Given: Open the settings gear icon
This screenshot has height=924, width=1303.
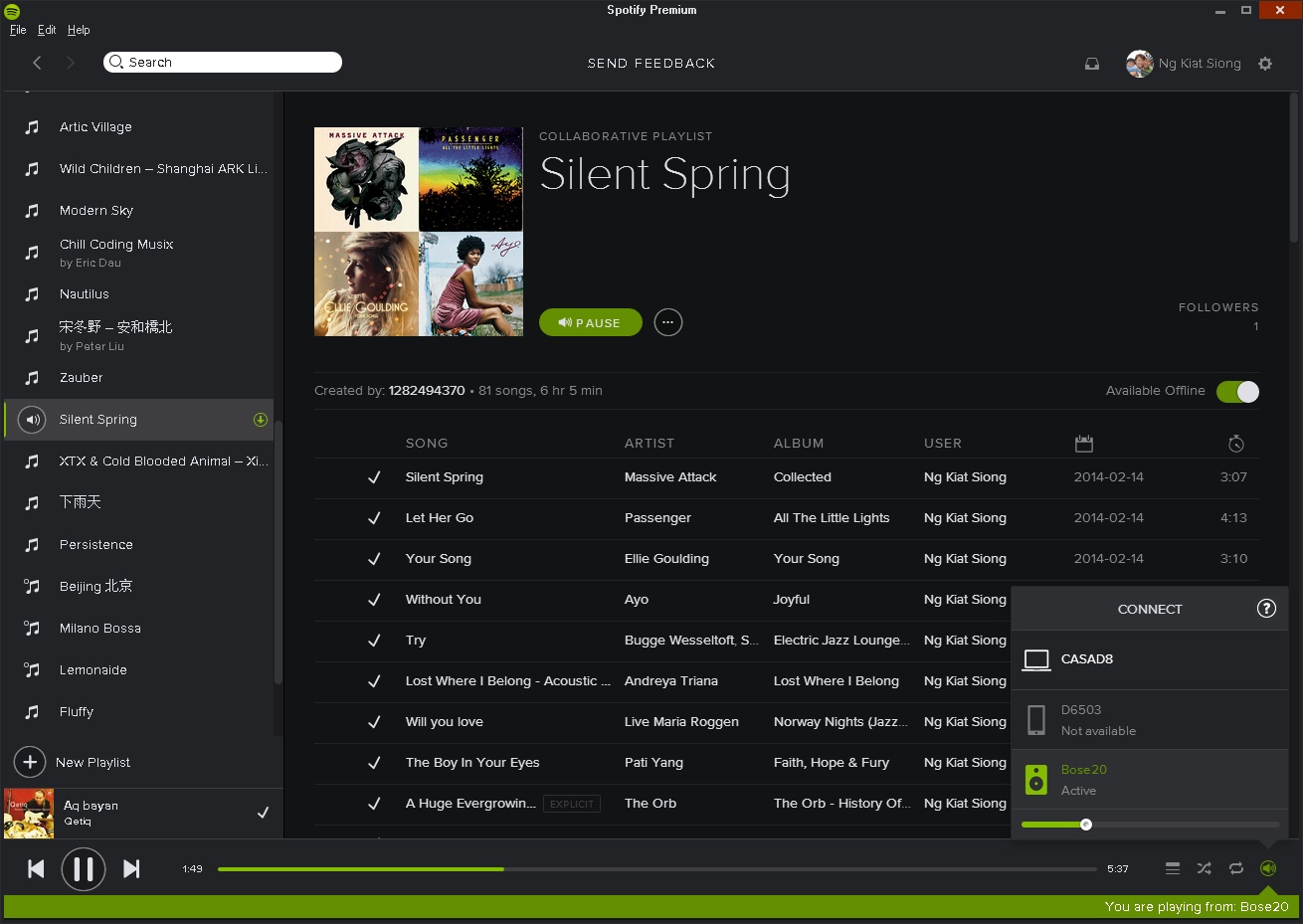Looking at the screenshot, I should (x=1264, y=64).
